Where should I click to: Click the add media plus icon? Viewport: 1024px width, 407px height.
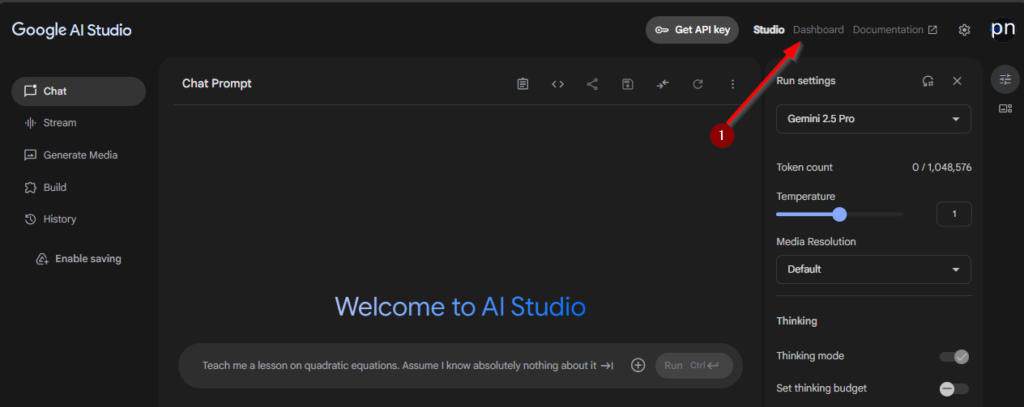point(638,365)
